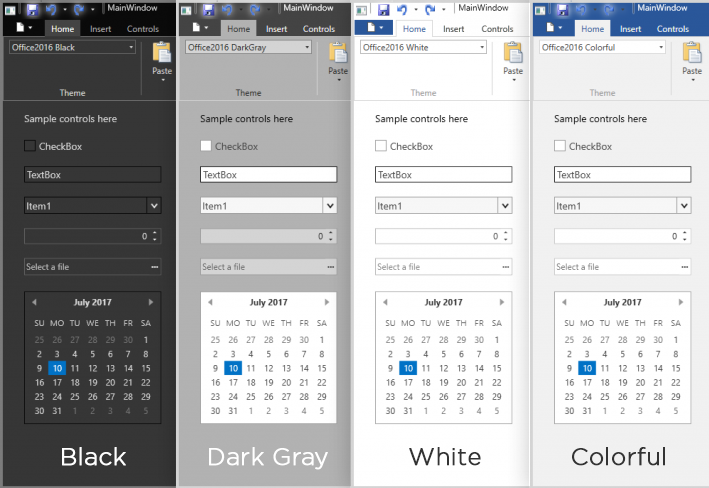Toggle the CheckBox in the White theme panel
The width and height of the screenshot is (709, 488).
[x=381, y=146]
